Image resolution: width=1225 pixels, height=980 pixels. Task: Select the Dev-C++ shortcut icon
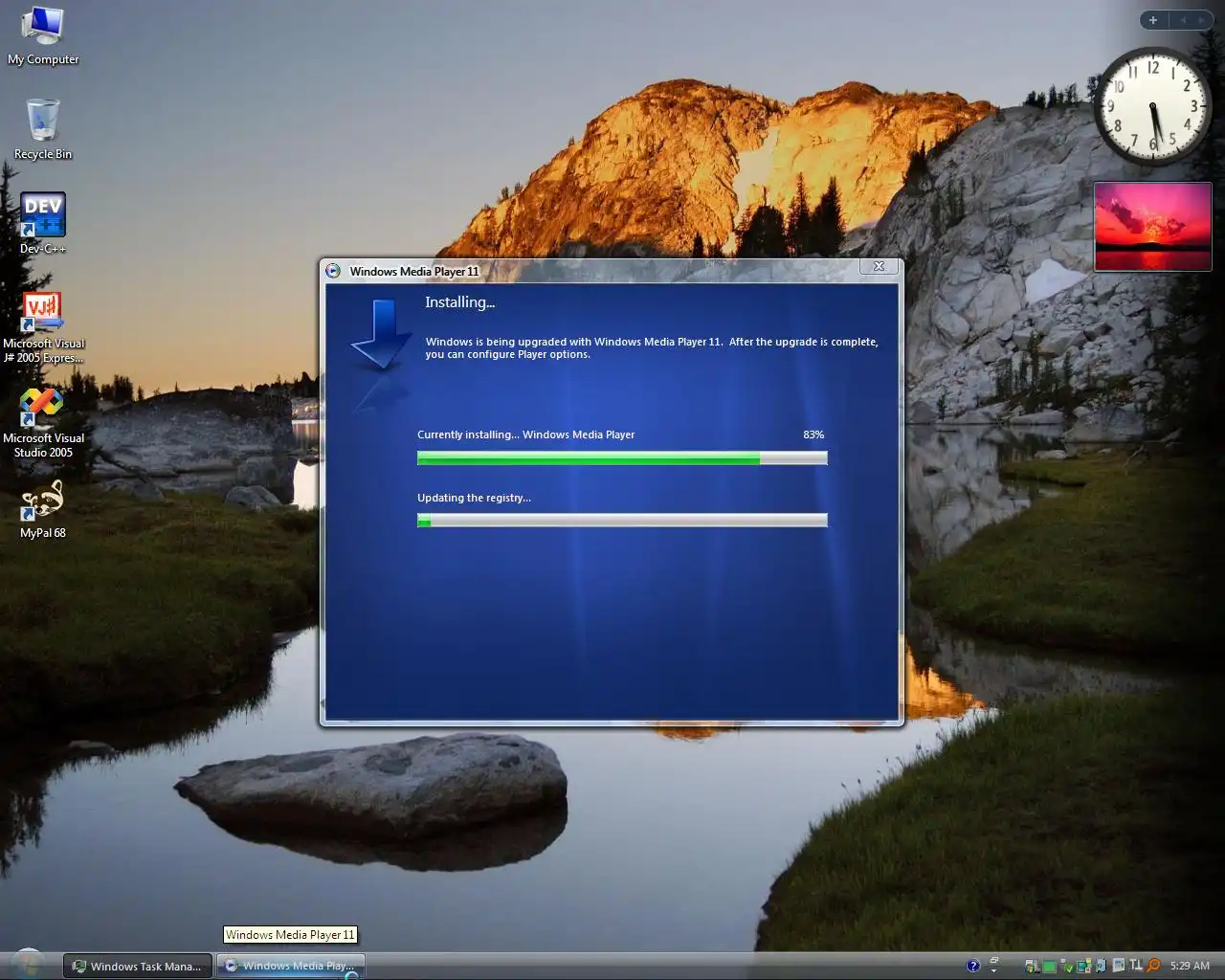pyautogui.click(x=43, y=223)
